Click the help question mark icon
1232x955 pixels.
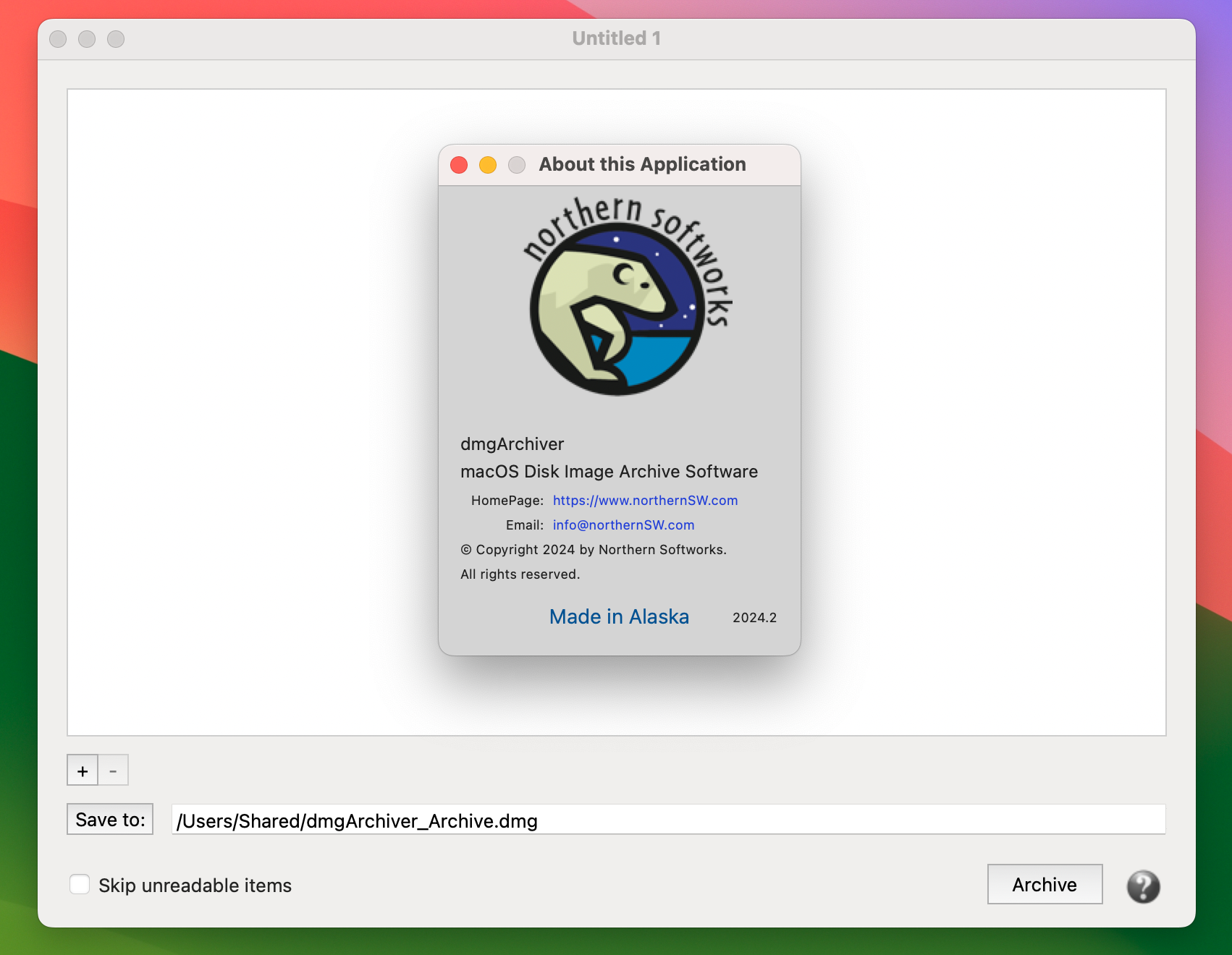pyautogui.click(x=1143, y=886)
